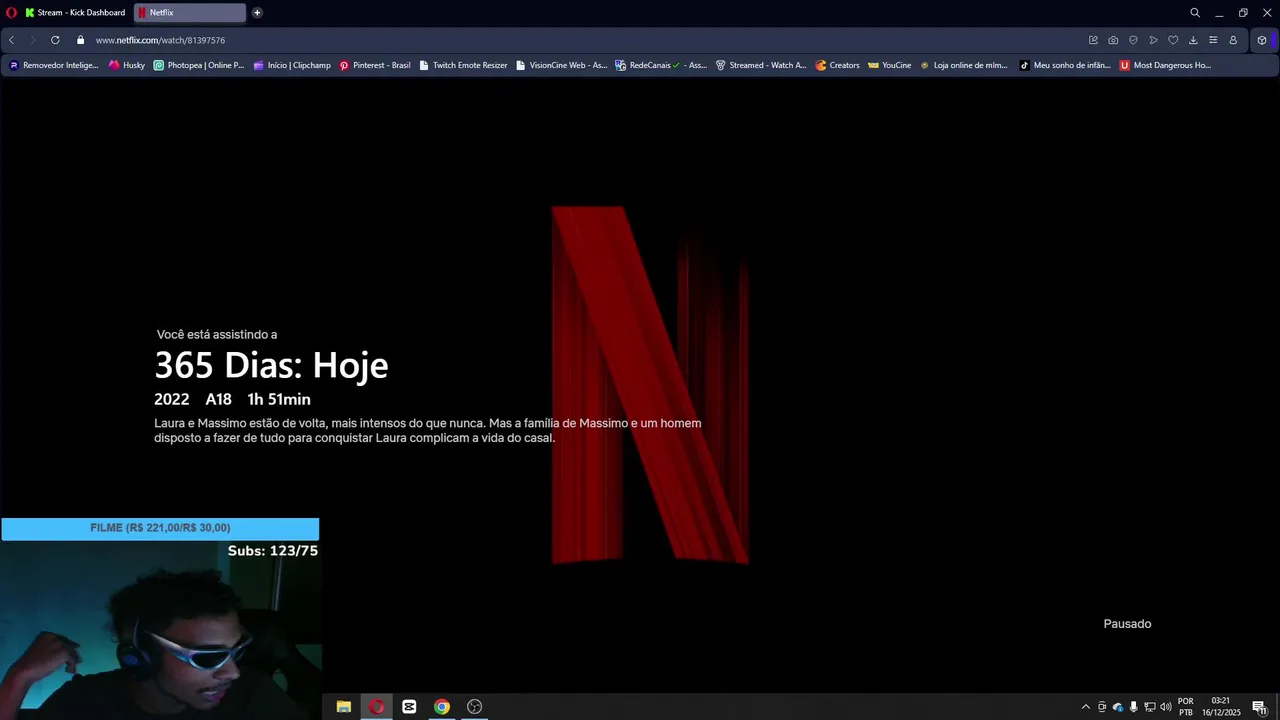Click the Pausado status text
This screenshot has width=1280, height=720.
[x=1127, y=624]
